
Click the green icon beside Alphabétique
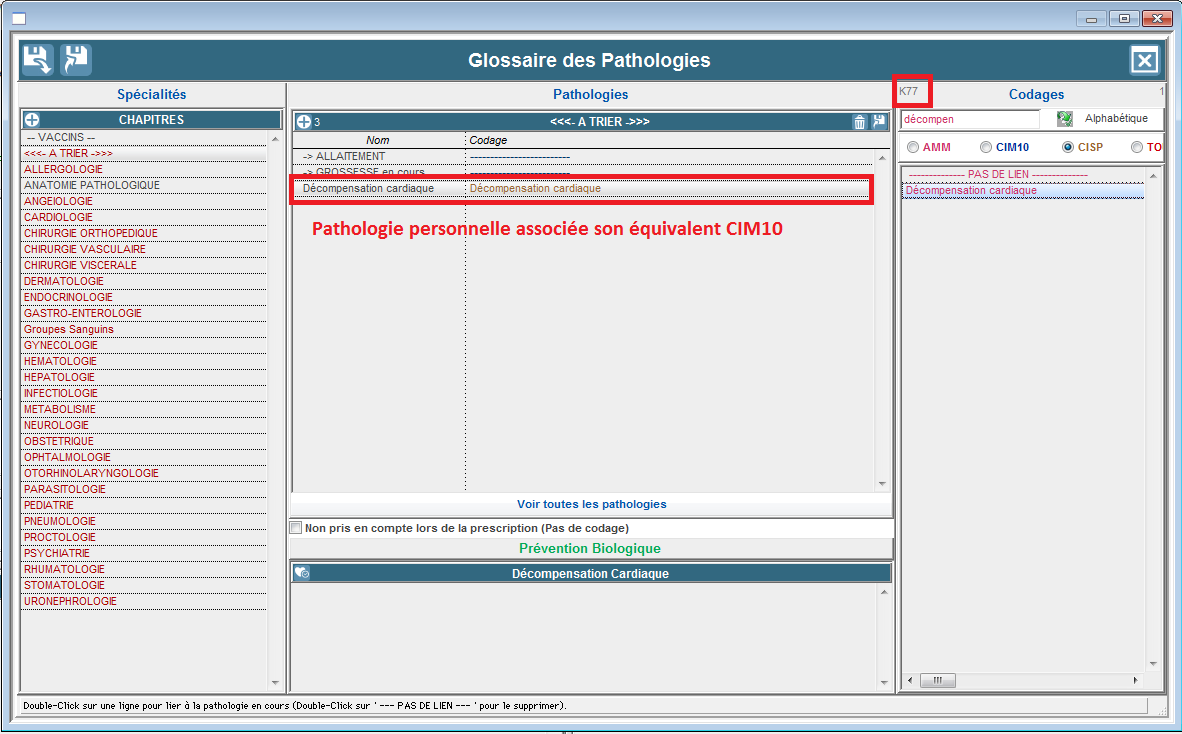[1065, 119]
